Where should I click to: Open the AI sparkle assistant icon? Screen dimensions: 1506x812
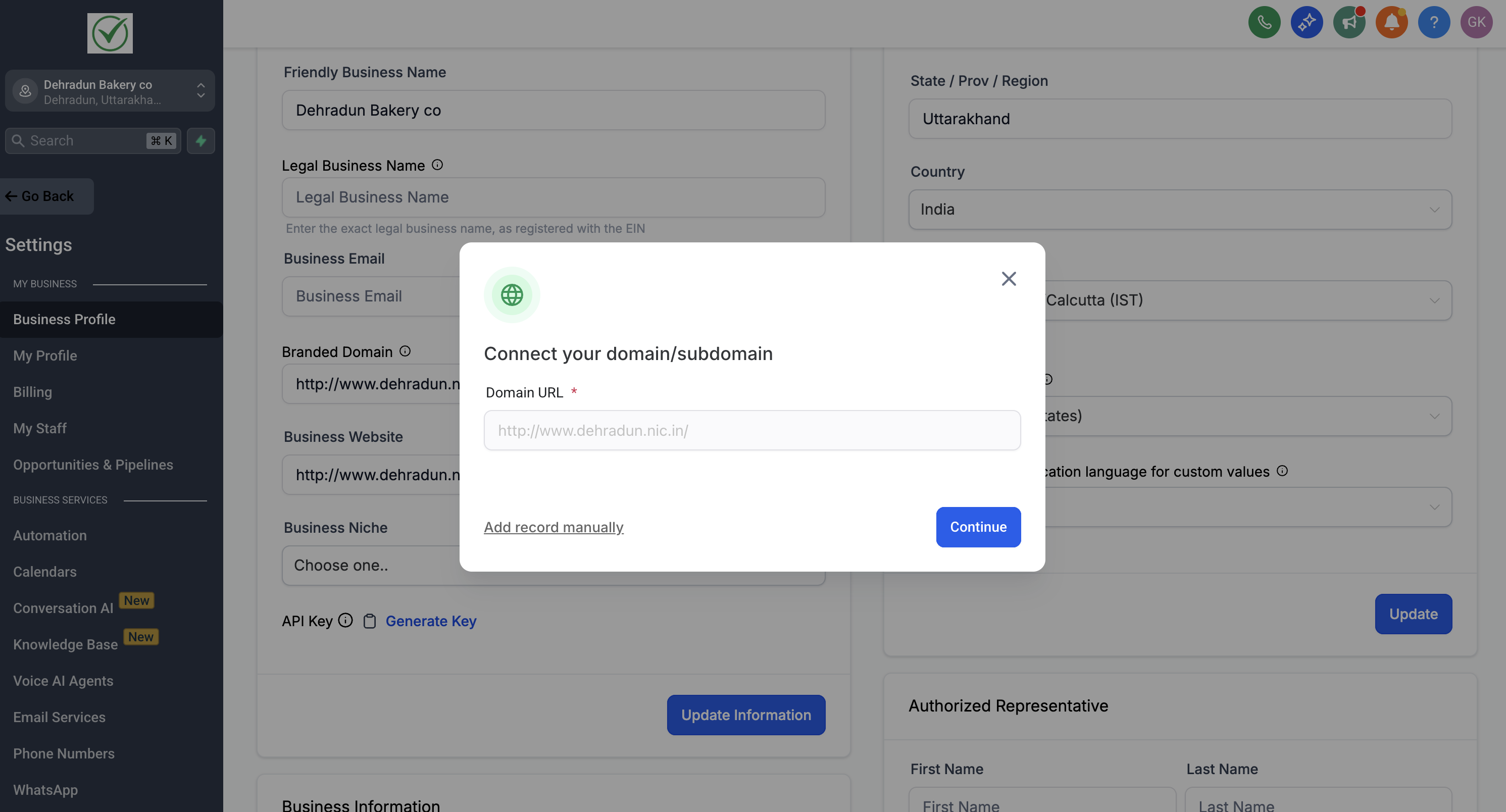tap(1307, 22)
